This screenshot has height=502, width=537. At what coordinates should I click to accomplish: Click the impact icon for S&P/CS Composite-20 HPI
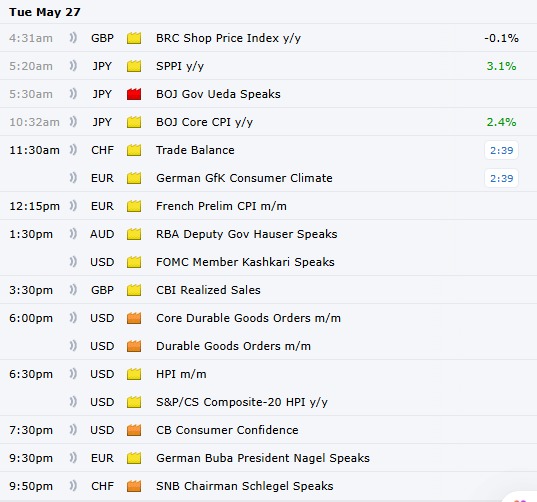tap(134, 402)
